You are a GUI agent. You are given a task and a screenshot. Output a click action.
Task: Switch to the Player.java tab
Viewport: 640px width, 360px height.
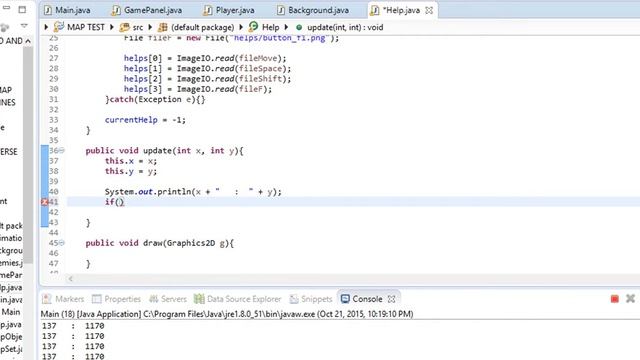point(229,10)
